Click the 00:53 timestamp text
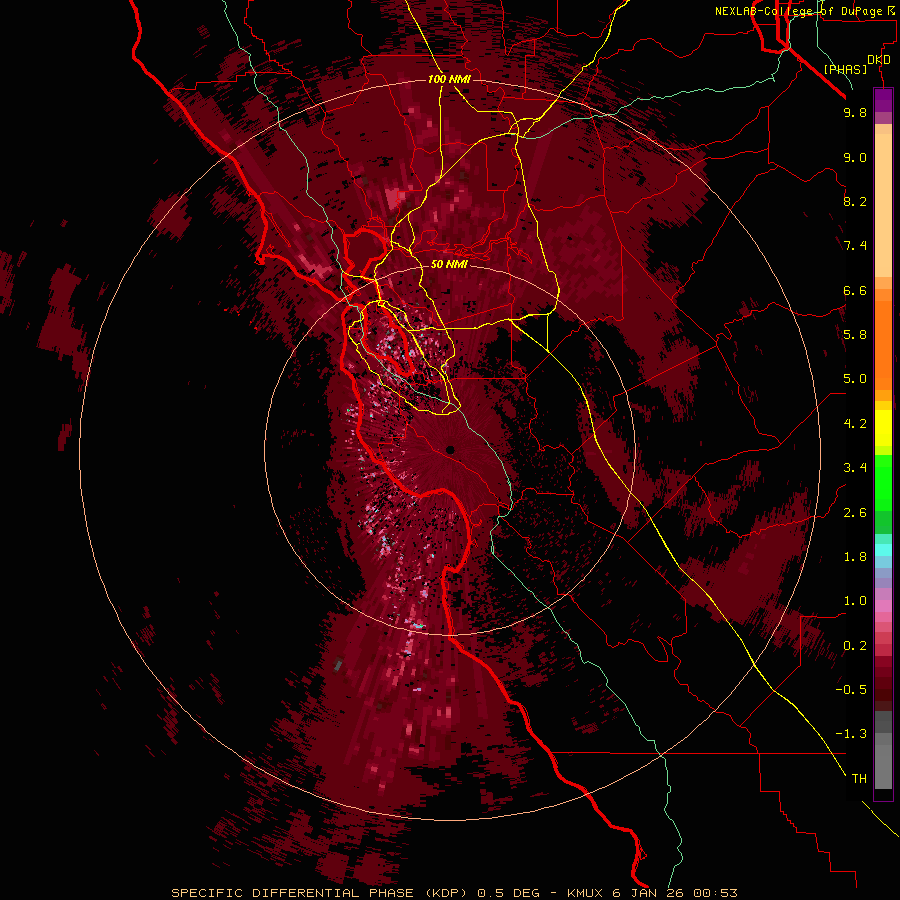900x900 pixels. [x=715, y=893]
